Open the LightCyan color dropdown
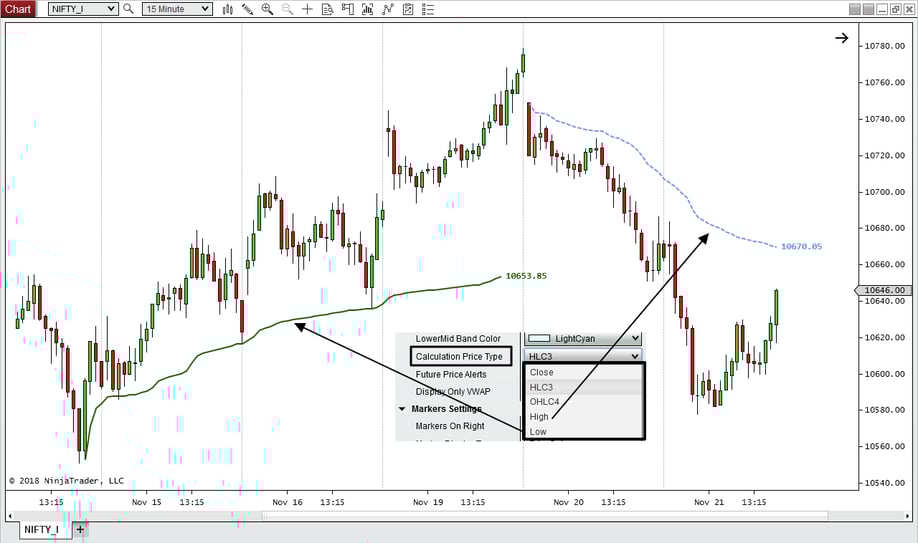 pos(583,339)
